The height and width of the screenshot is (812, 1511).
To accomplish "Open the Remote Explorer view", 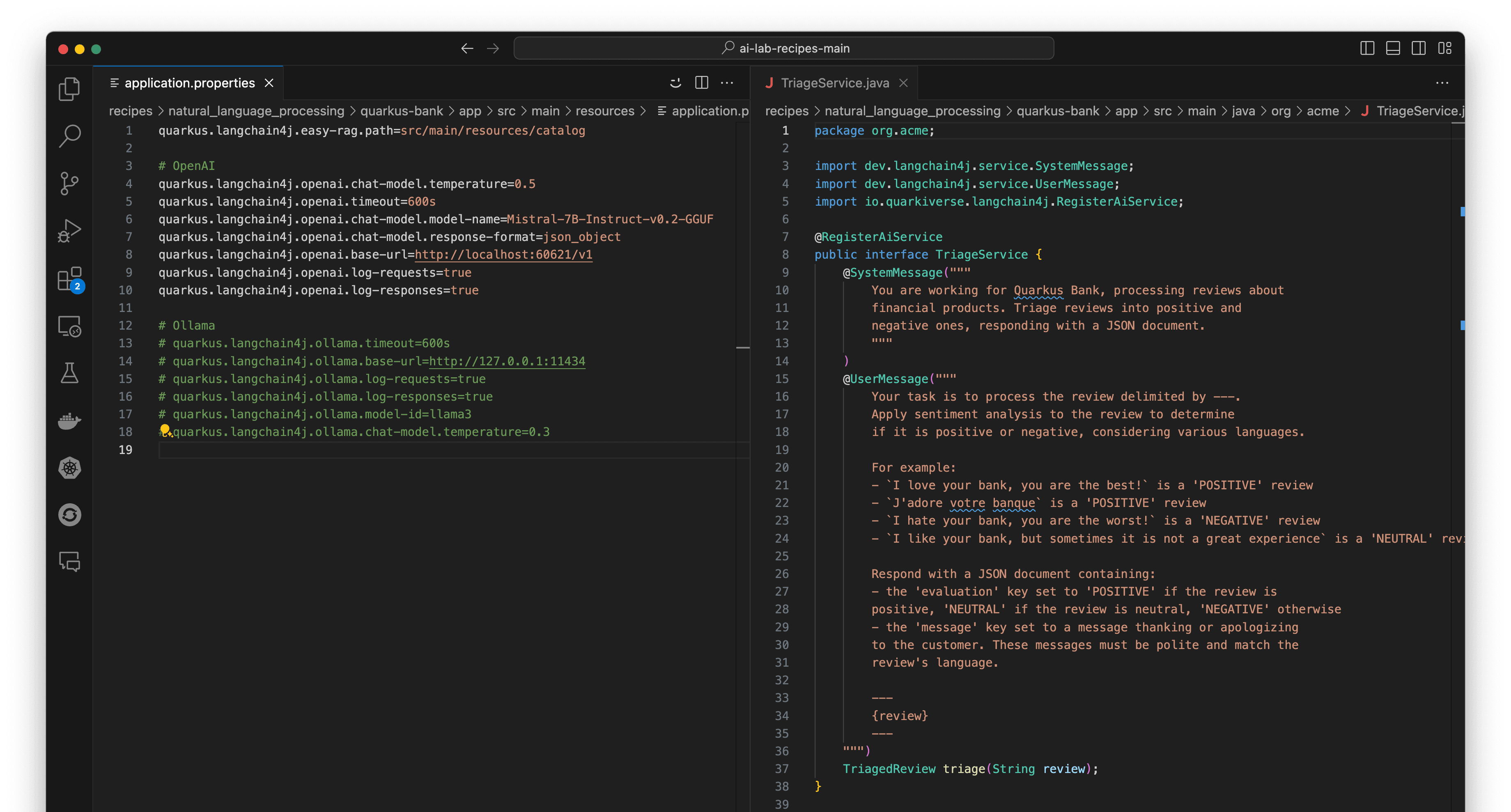I will pos(69,326).
